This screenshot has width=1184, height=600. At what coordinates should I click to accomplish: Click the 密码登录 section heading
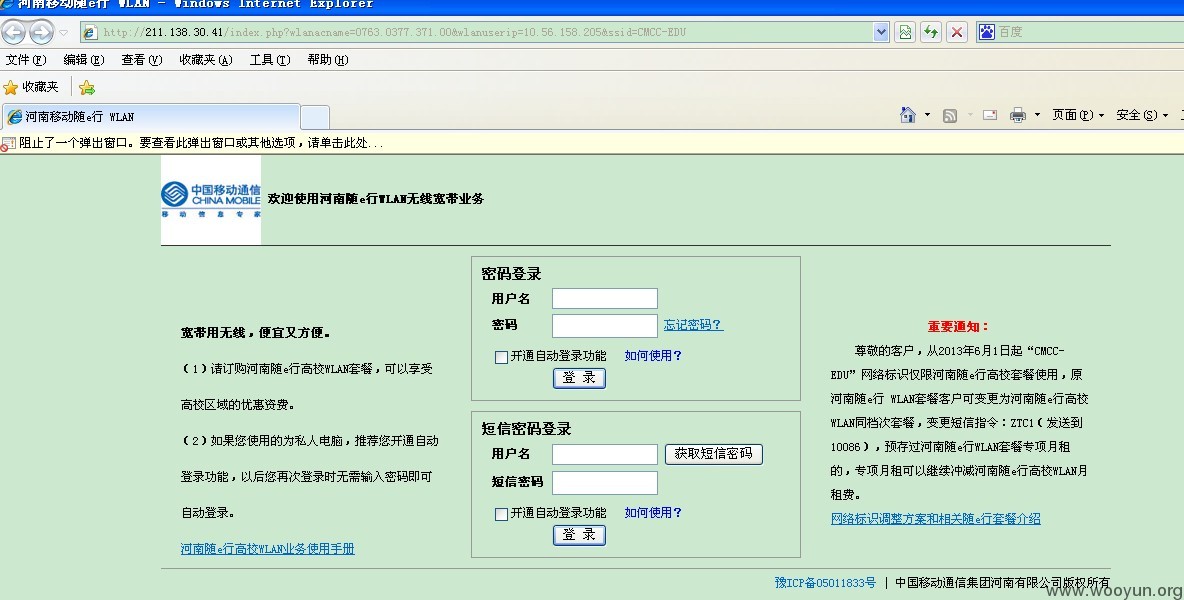511,274
